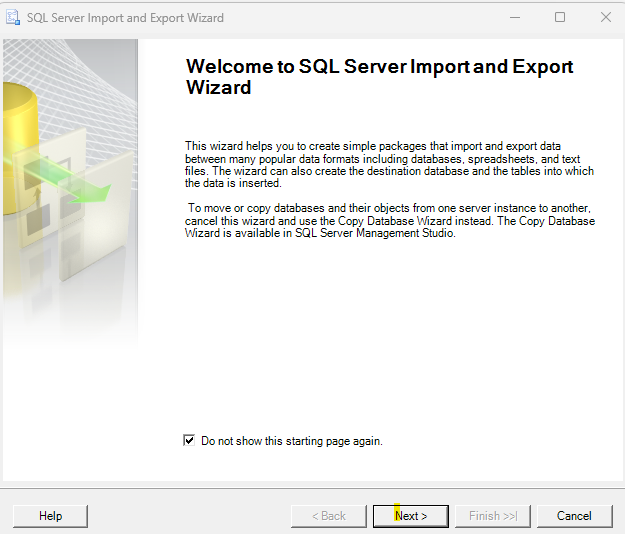
Task: Click the disabled Finish >>| button
Action: [x=493, y=516]
